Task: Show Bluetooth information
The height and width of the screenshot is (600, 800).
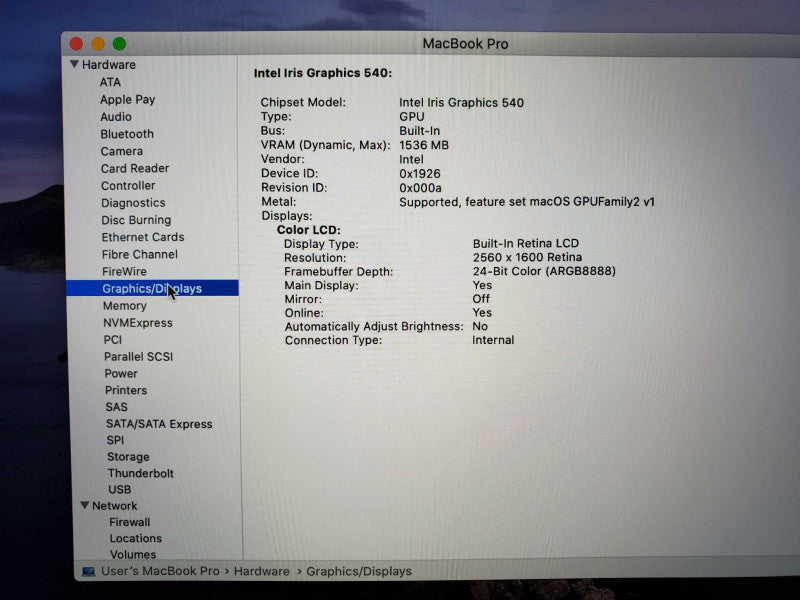Action: (x=127, y=134)
